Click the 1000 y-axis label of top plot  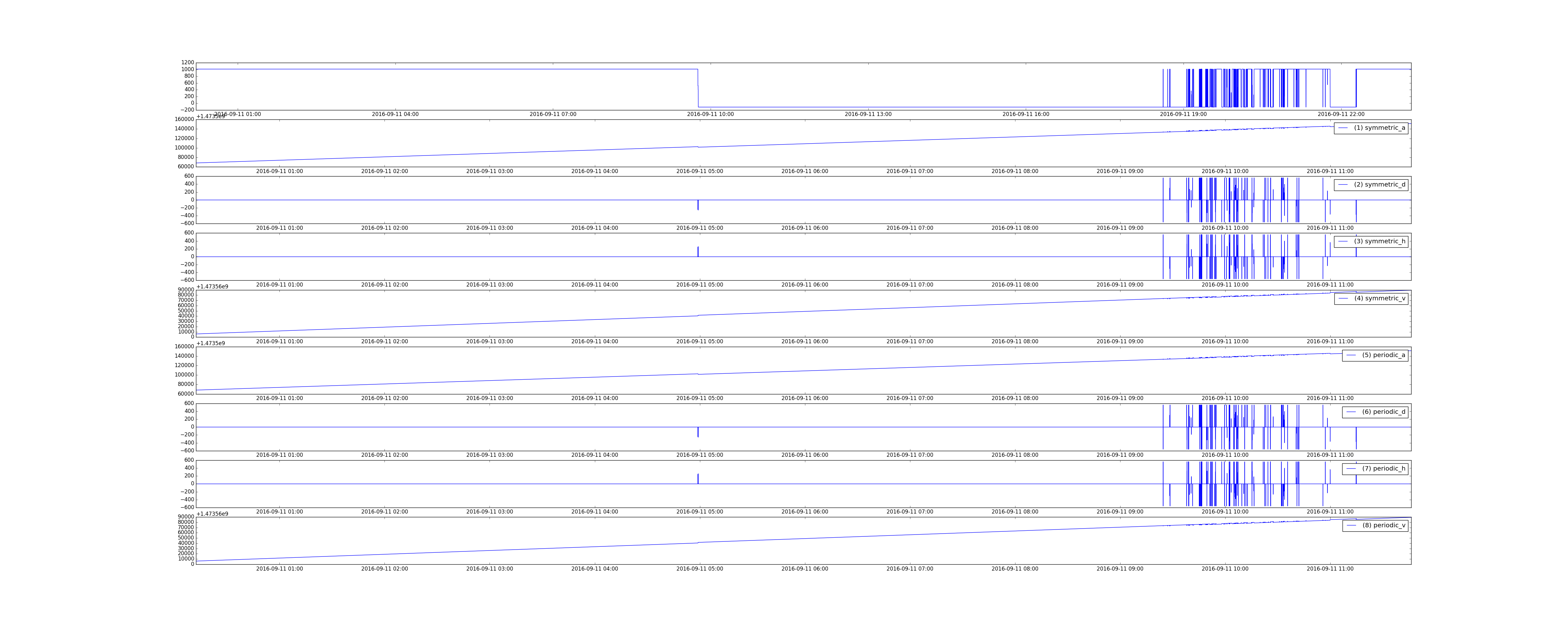(x=188, y=69)
